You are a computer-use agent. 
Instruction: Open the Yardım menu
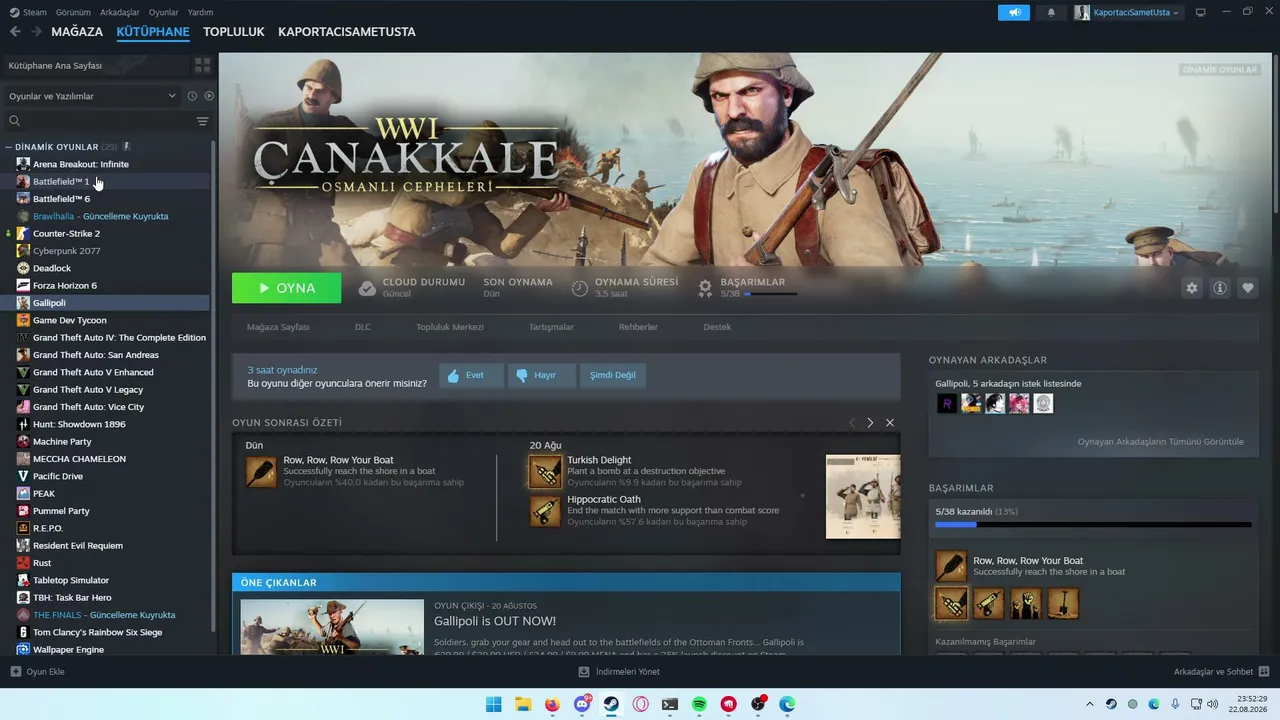click(201, 12)
